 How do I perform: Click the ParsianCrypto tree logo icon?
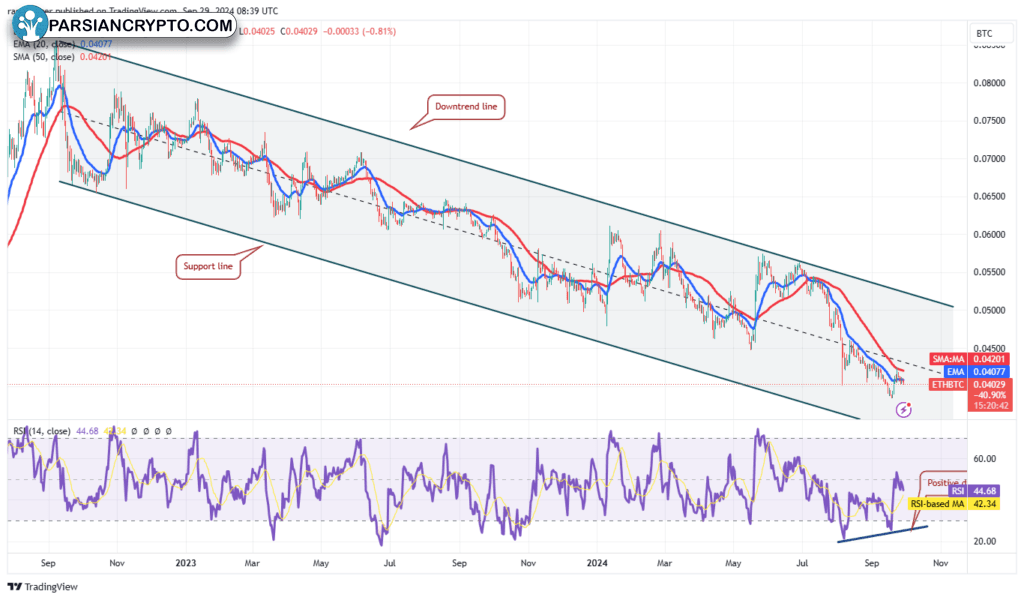click(33, 24)
